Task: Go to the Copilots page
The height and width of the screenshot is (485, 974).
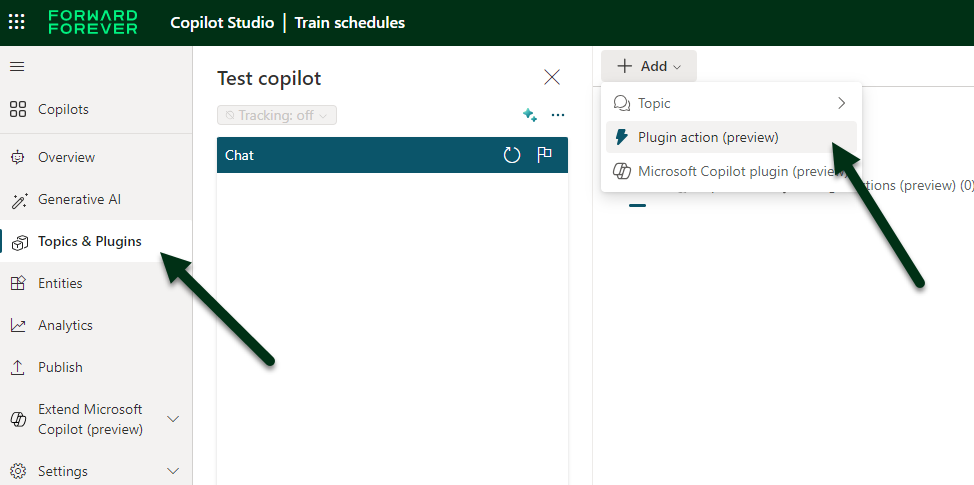Action: click(63, 109)
